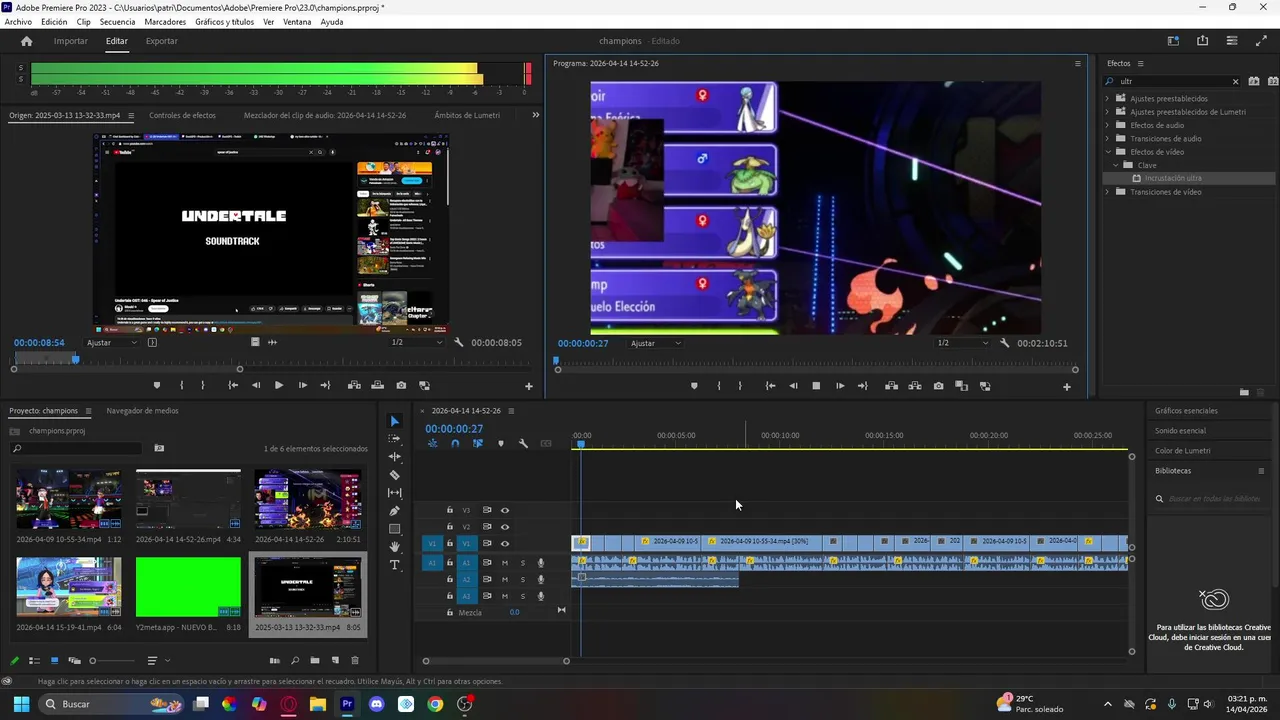Image resolution: width=1280 pixels, height=720 pixels.
Task: Select the Selection tool arrow
Action: [394, 421]
